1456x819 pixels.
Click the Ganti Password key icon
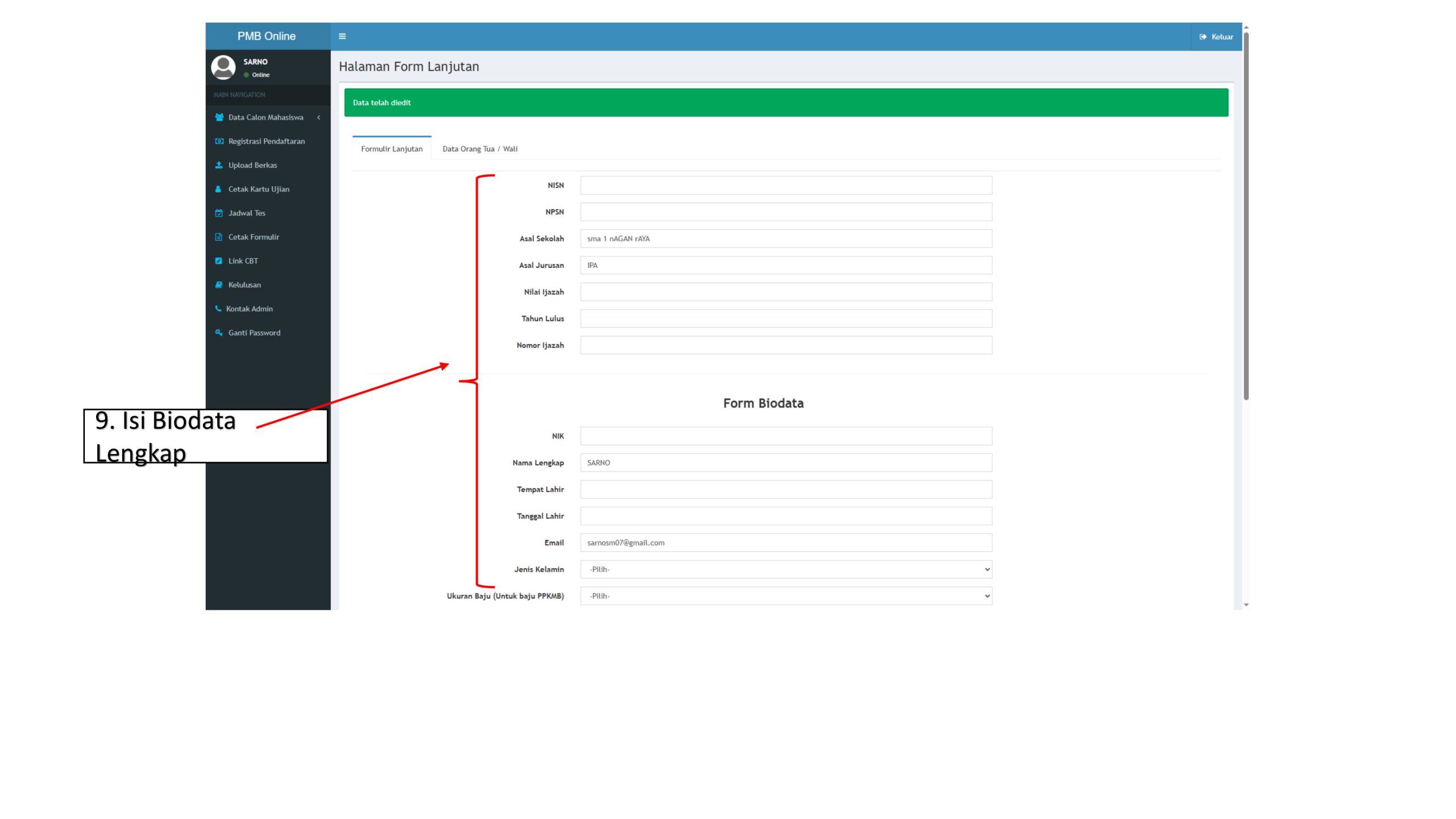[x=219, y=332]
